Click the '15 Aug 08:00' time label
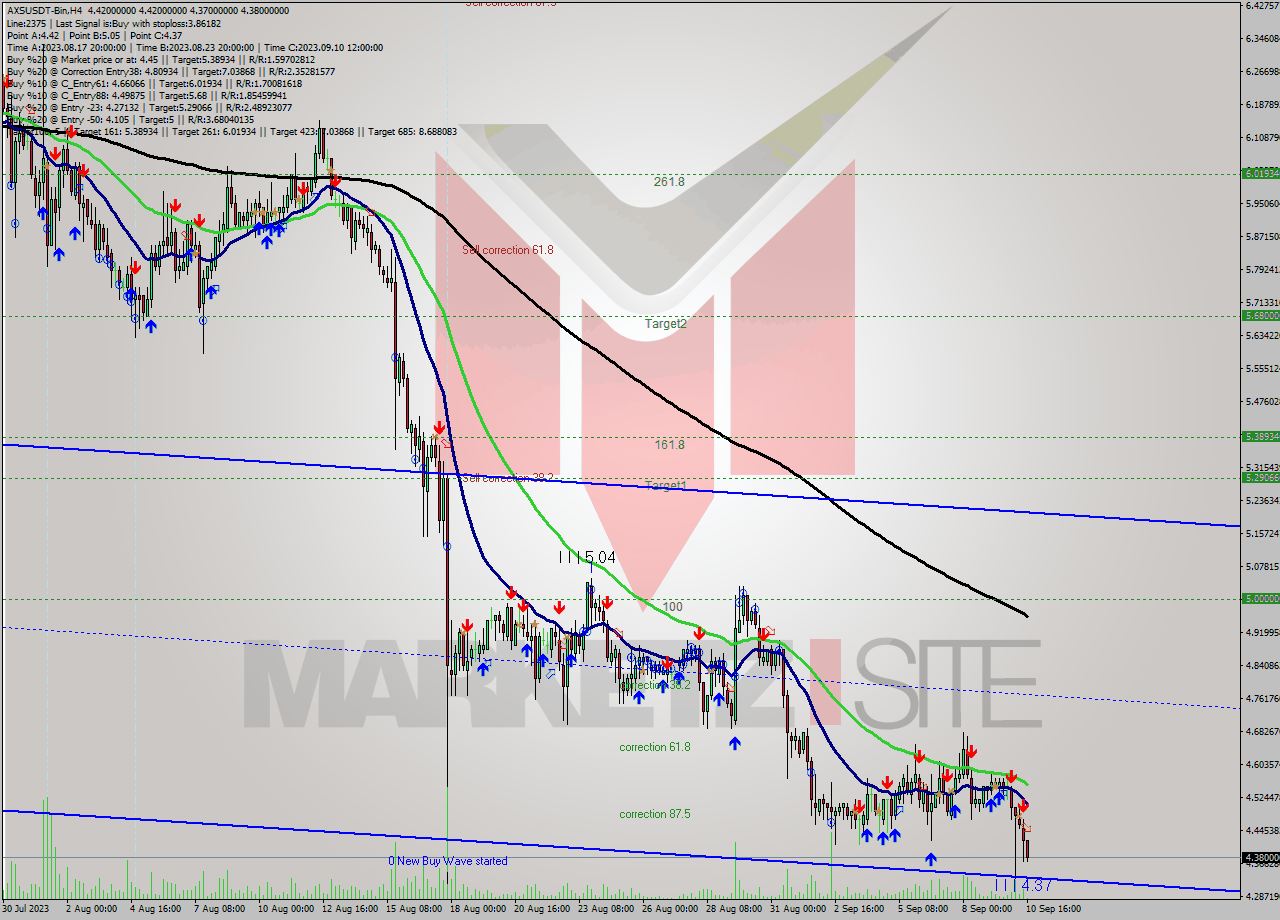 click(415, 909)
